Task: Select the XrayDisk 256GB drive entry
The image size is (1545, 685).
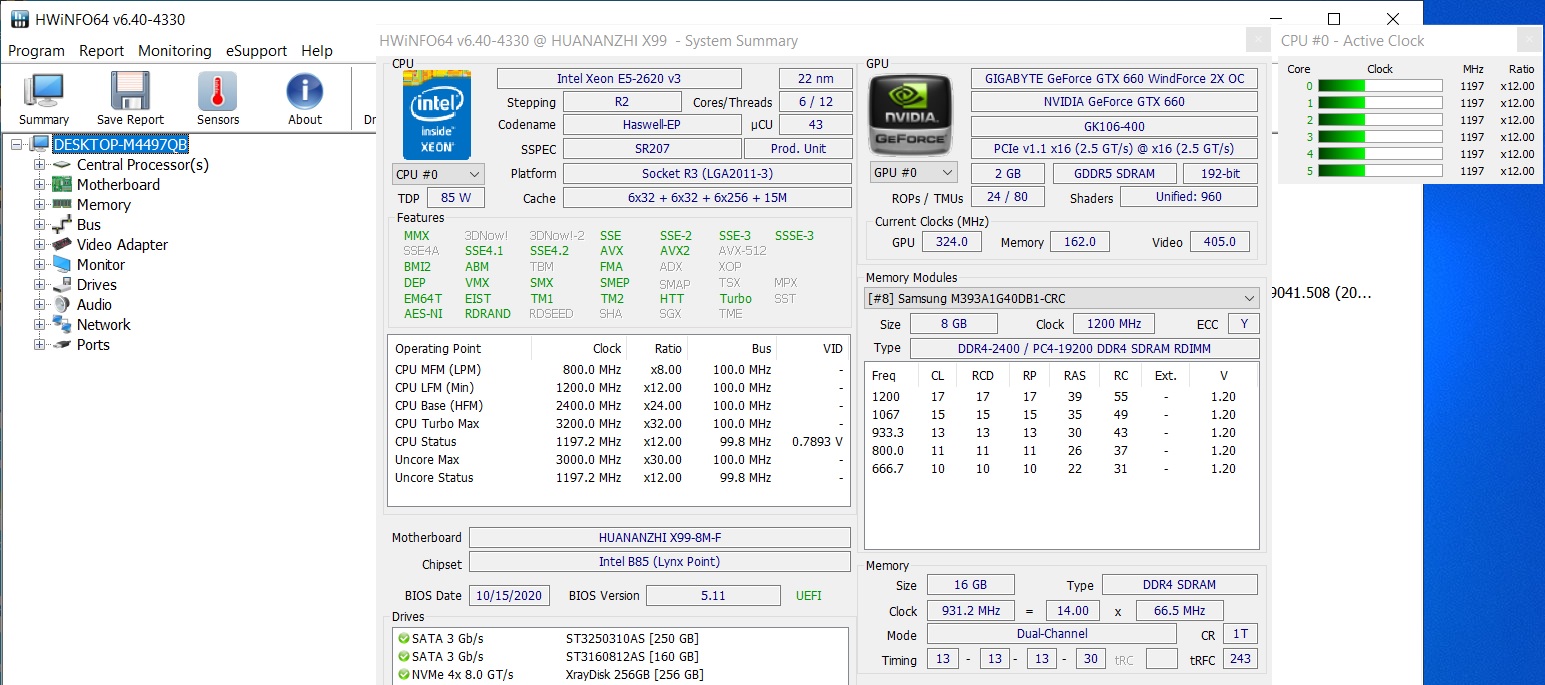Action: (621, 675)
